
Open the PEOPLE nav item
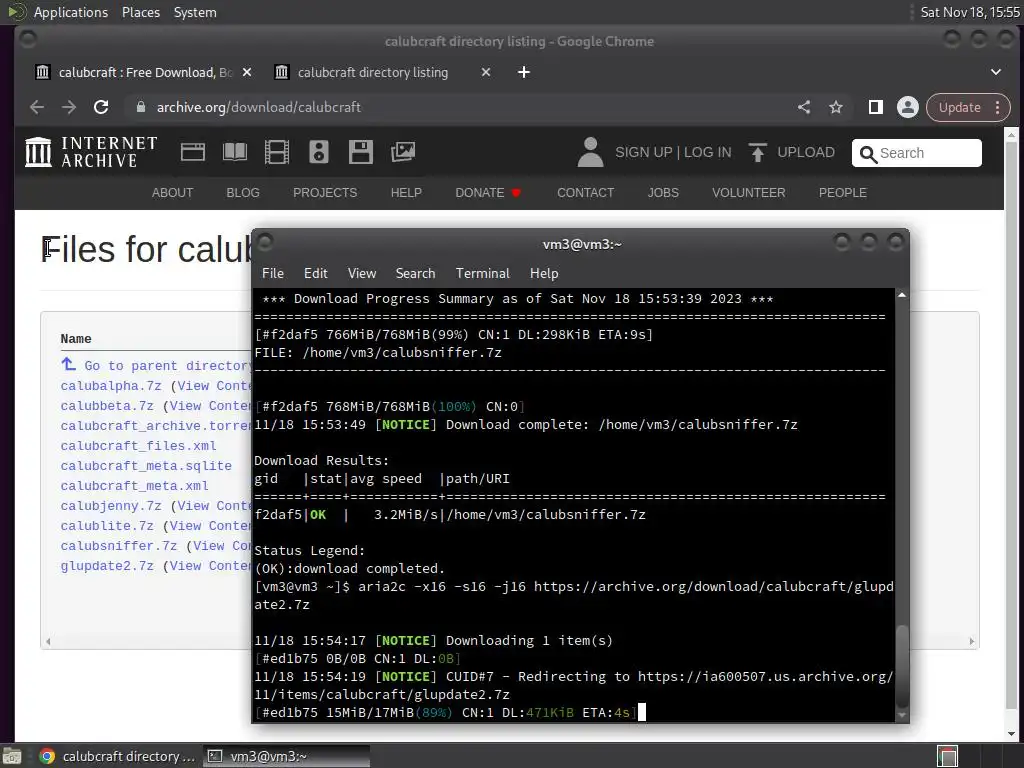[842, 193]
